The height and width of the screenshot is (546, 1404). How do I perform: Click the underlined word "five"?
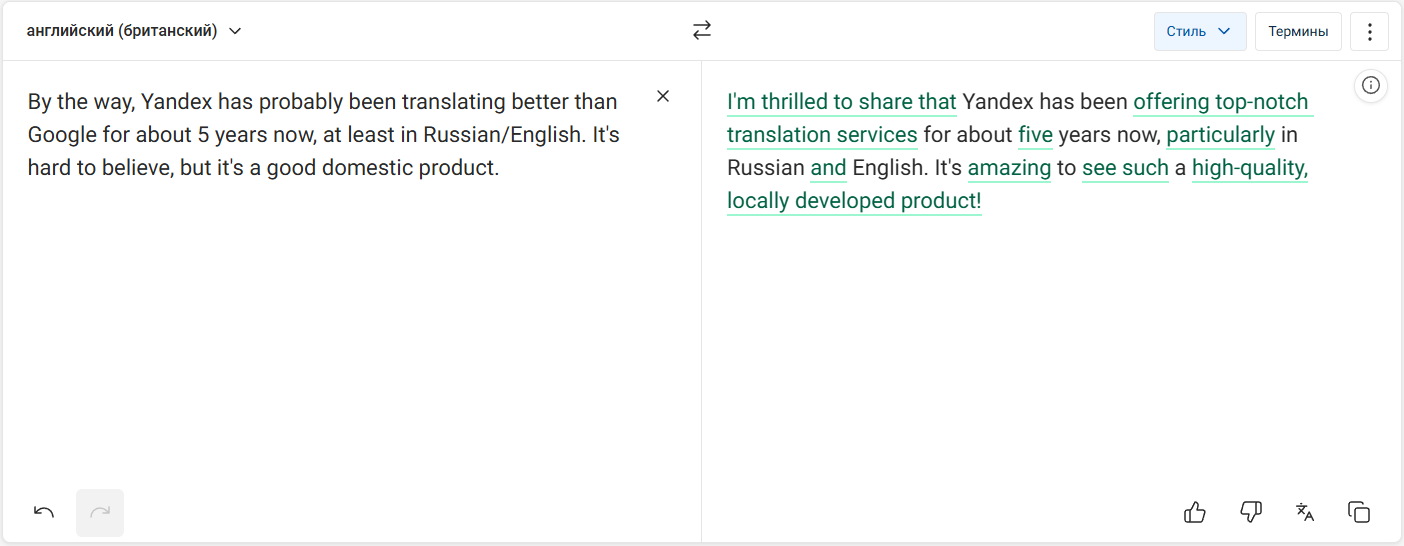point(1035,135)
